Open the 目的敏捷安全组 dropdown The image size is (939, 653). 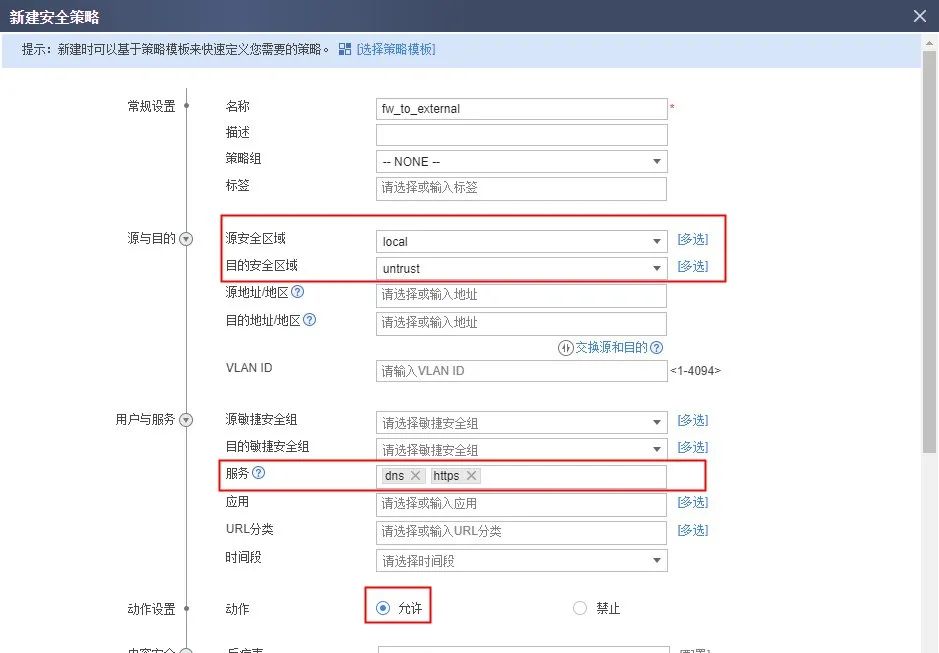click(x=522, y=450)
